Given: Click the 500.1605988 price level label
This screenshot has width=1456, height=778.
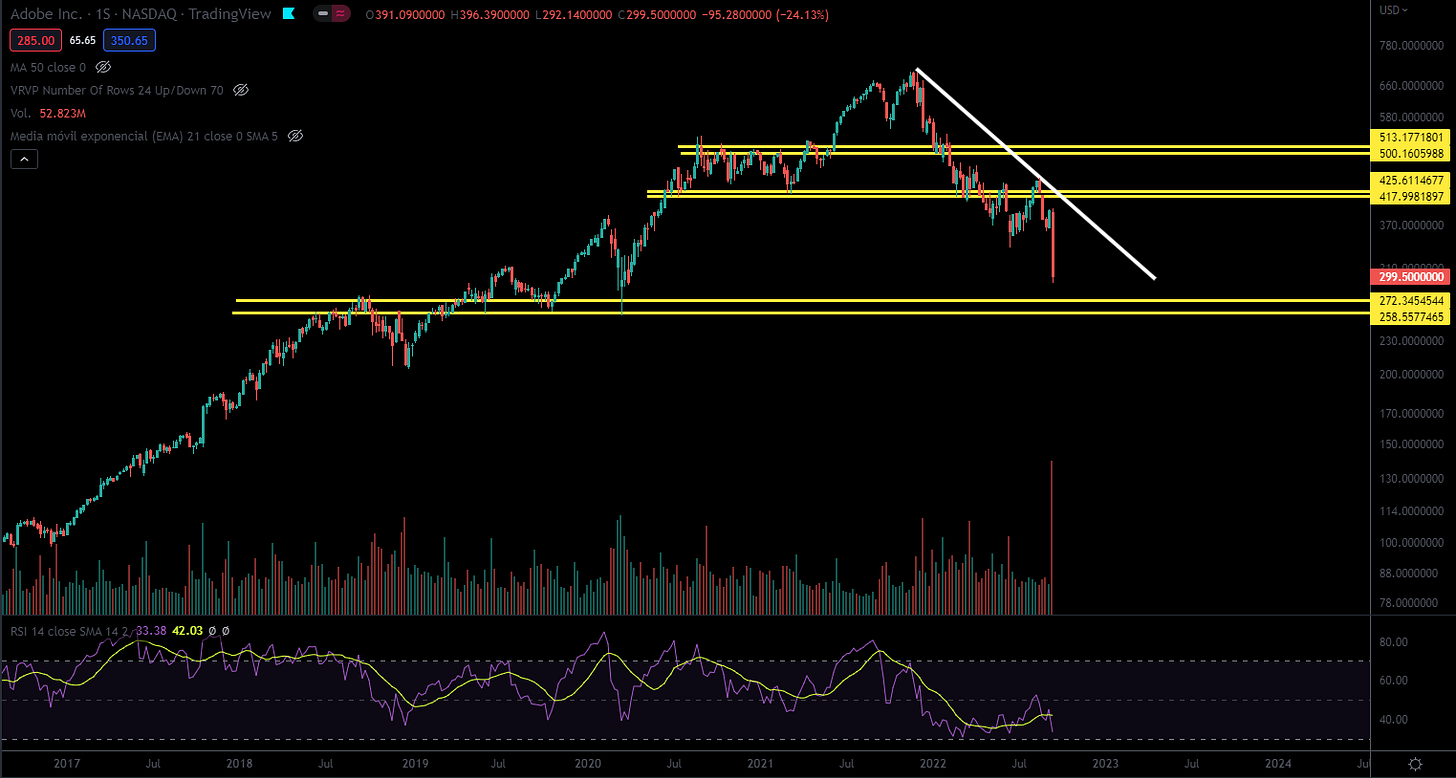Looking at the screenshot, I should (x=1411, y=153).
